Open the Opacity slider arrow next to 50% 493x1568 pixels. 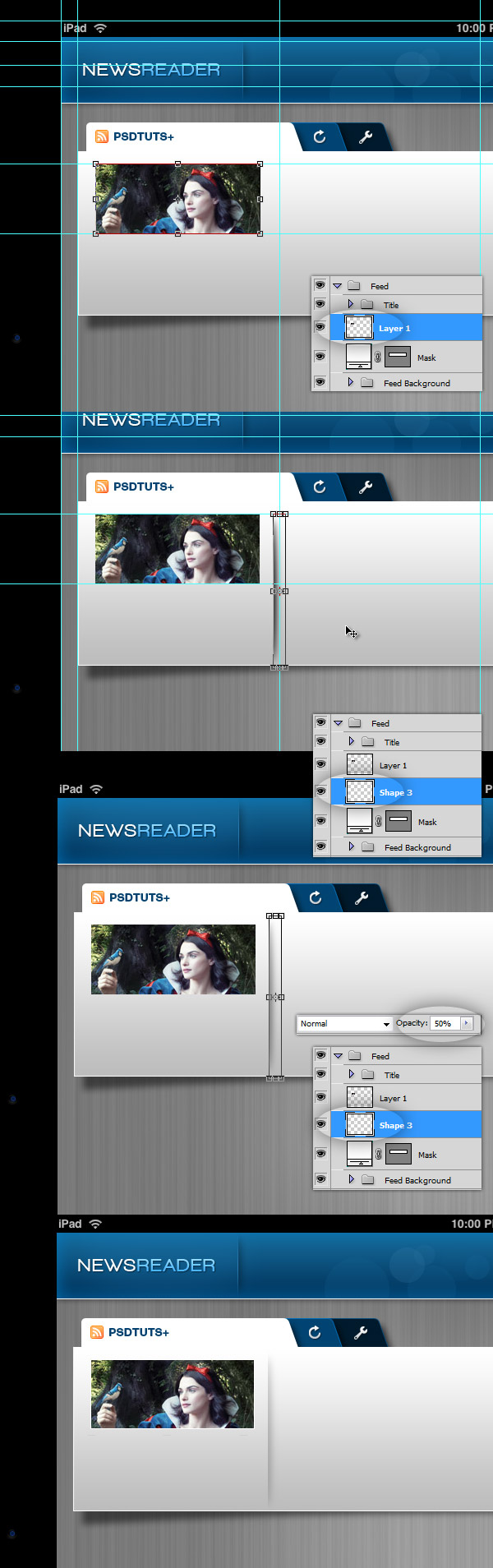pyautogui.click(x=468, y=1023)
